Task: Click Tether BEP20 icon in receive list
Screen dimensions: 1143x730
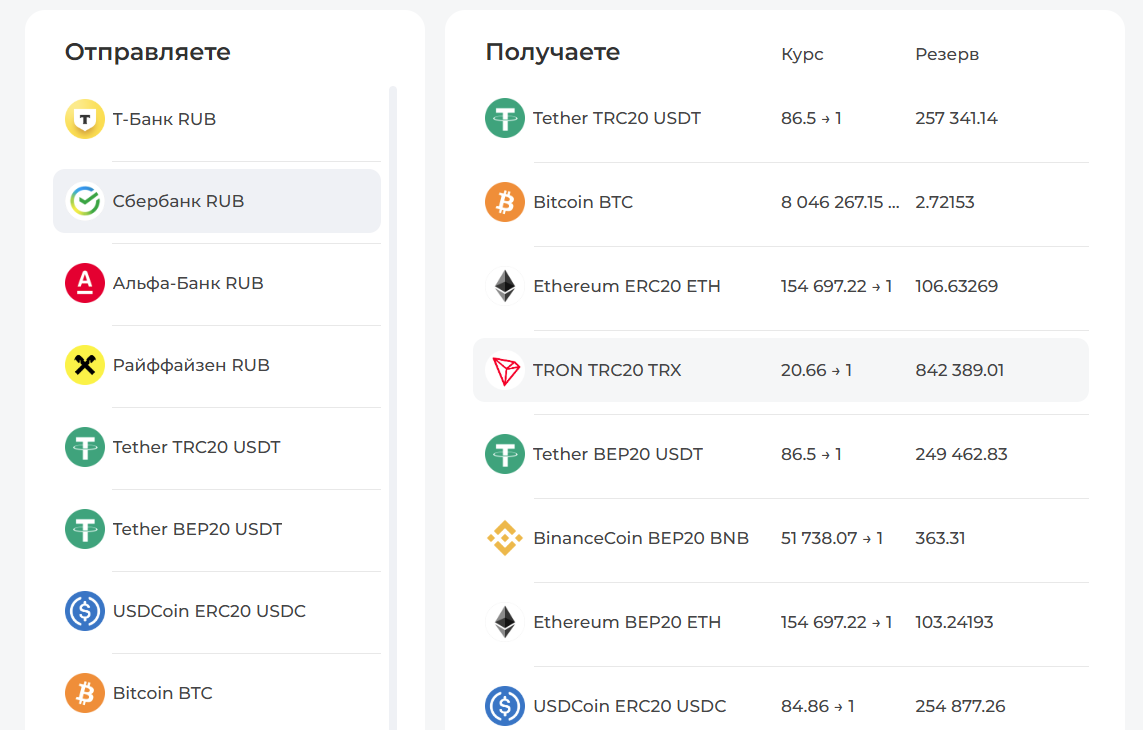Action: pyautogui.click(x=505, y=454)
